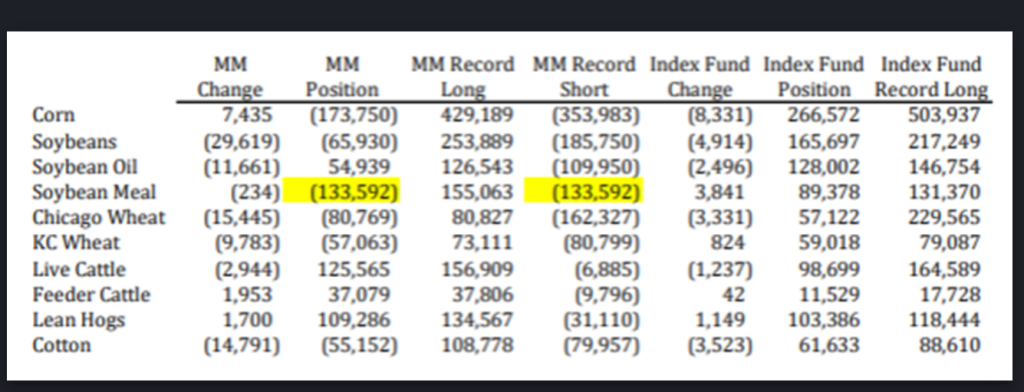1024x392 pixels.
Task: Click the Live Cattle row label
Action: point(79,269)
